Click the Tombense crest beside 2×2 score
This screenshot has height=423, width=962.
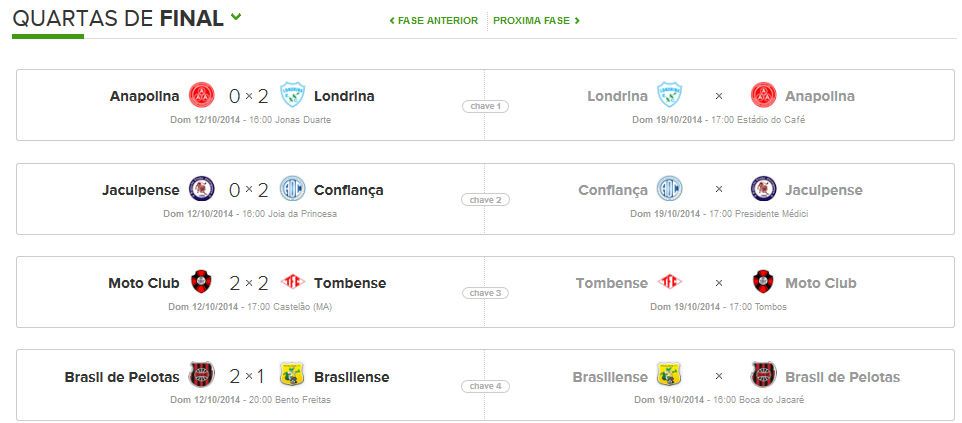(x=293, y=282)
